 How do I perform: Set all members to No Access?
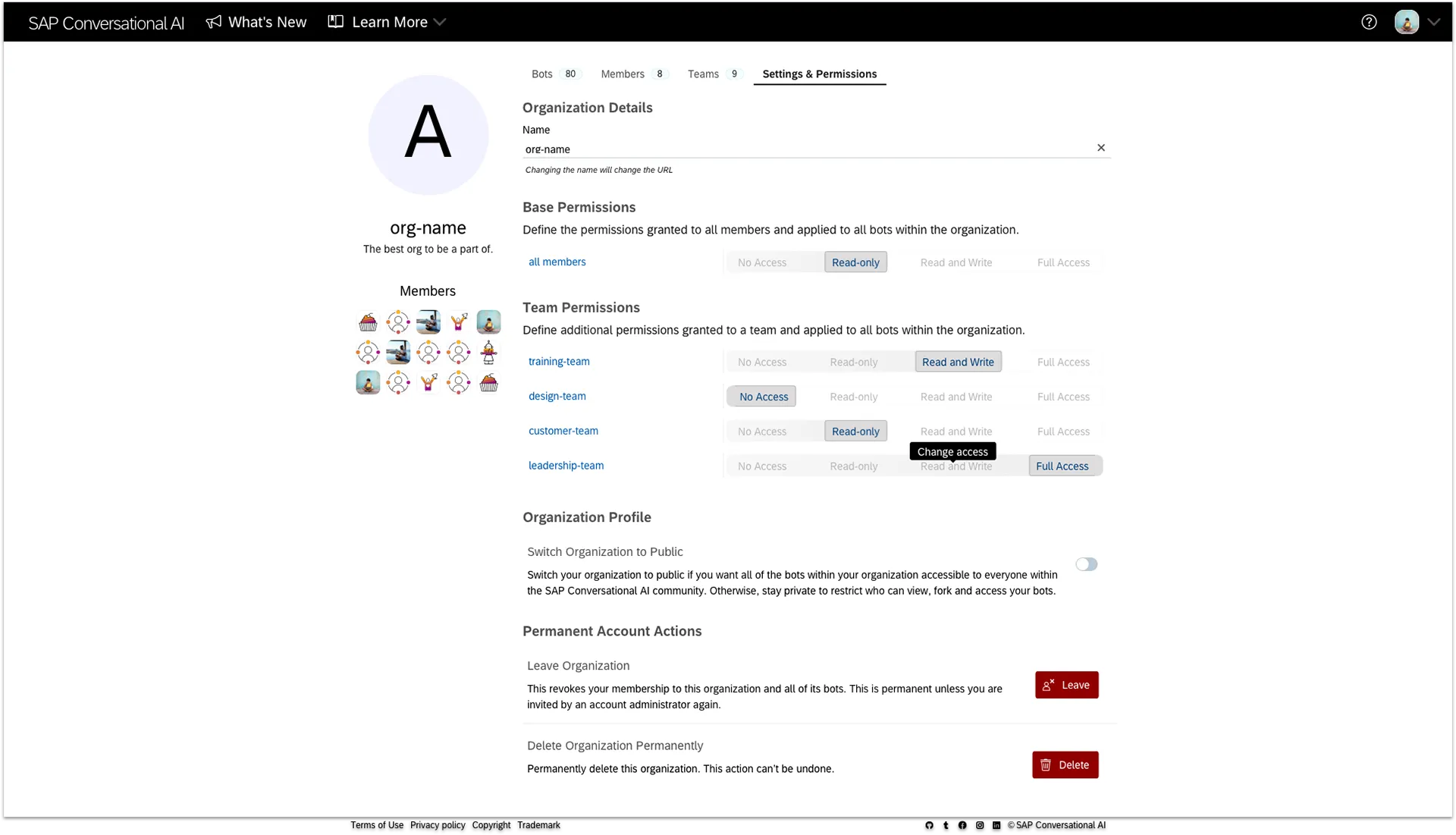click(762, 262)
